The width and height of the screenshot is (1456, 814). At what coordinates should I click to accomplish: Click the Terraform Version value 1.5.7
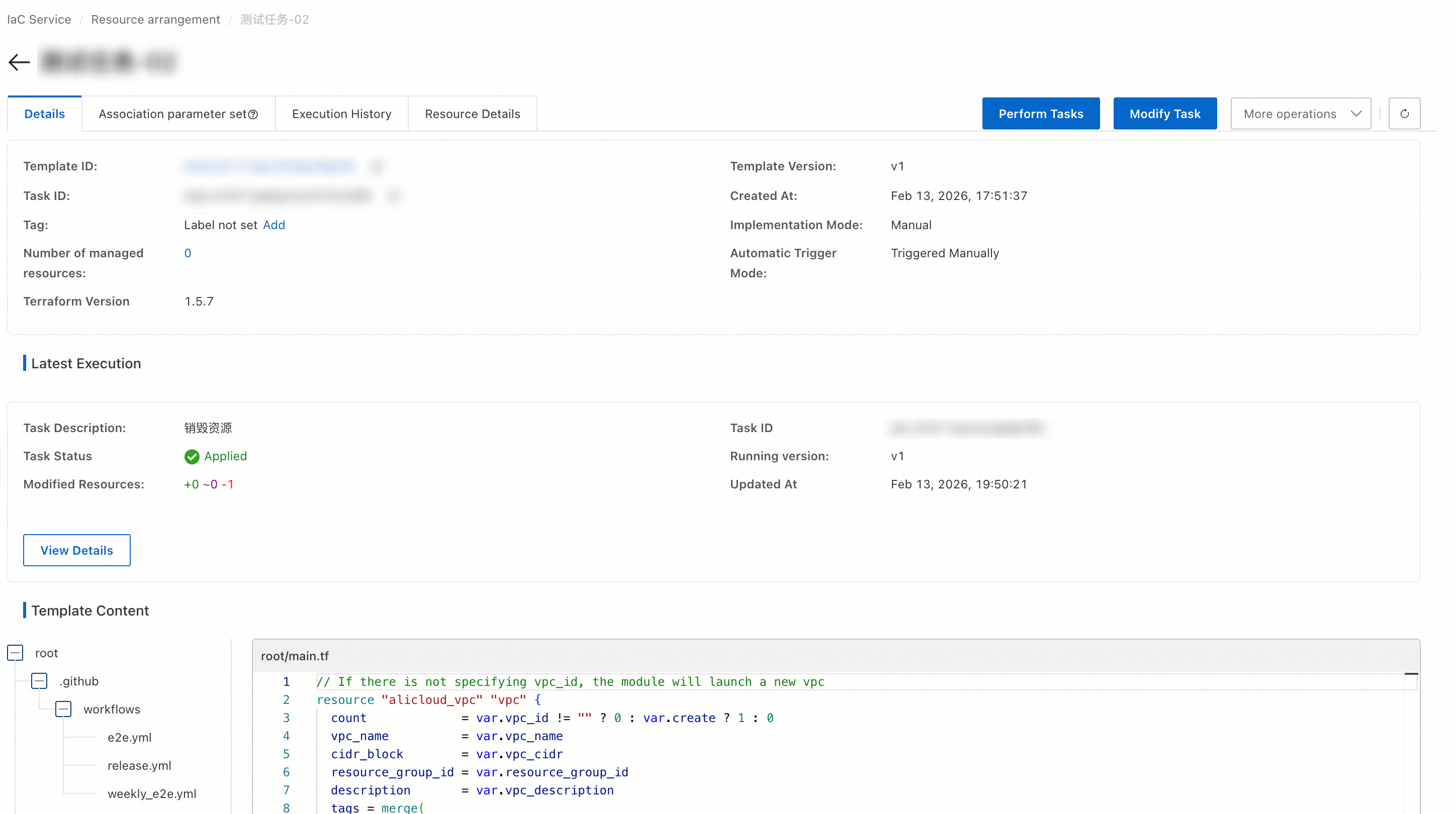(x=199, y=301)
